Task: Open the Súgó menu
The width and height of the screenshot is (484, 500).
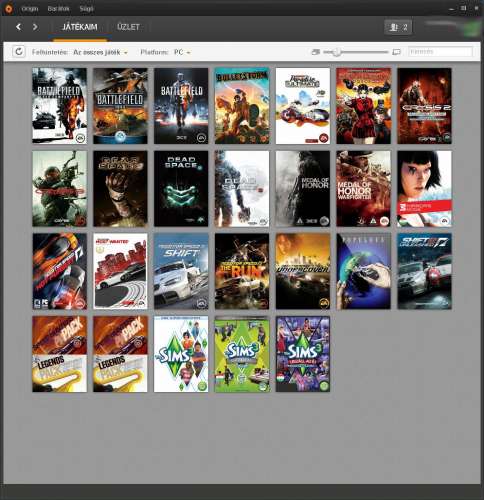Action: coord(86,9)
